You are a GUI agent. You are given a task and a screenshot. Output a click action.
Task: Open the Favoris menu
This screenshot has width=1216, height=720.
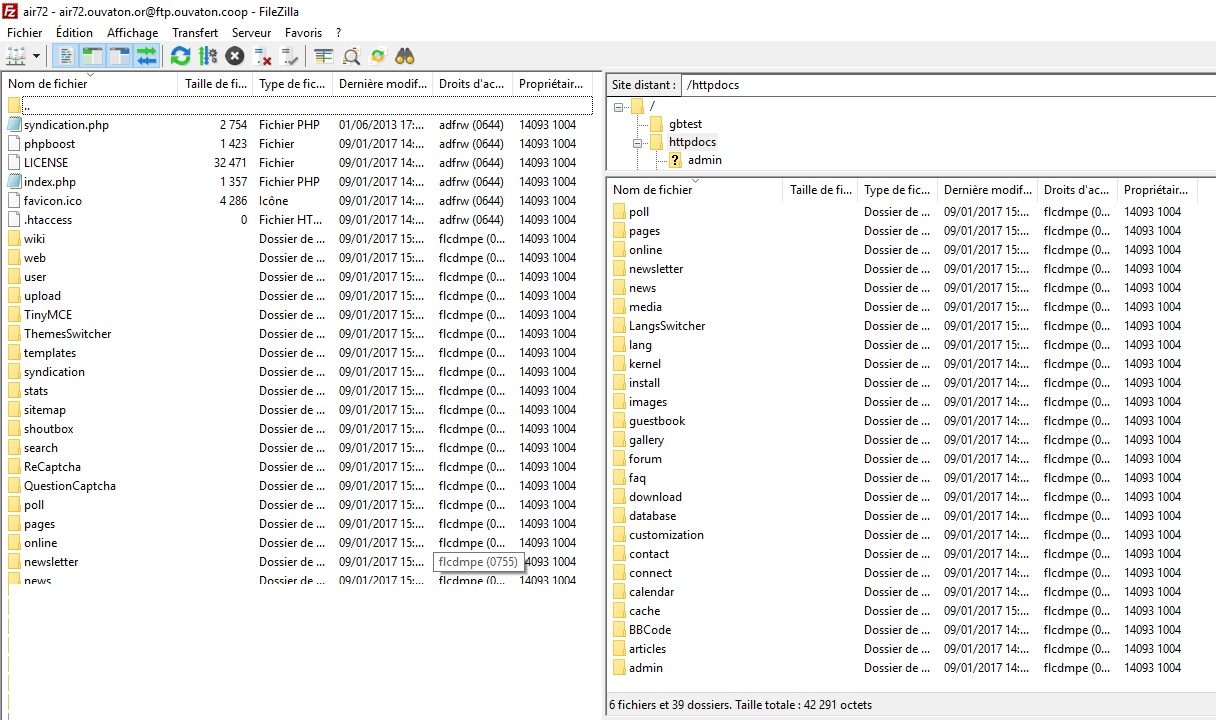[x=303, y=33]
